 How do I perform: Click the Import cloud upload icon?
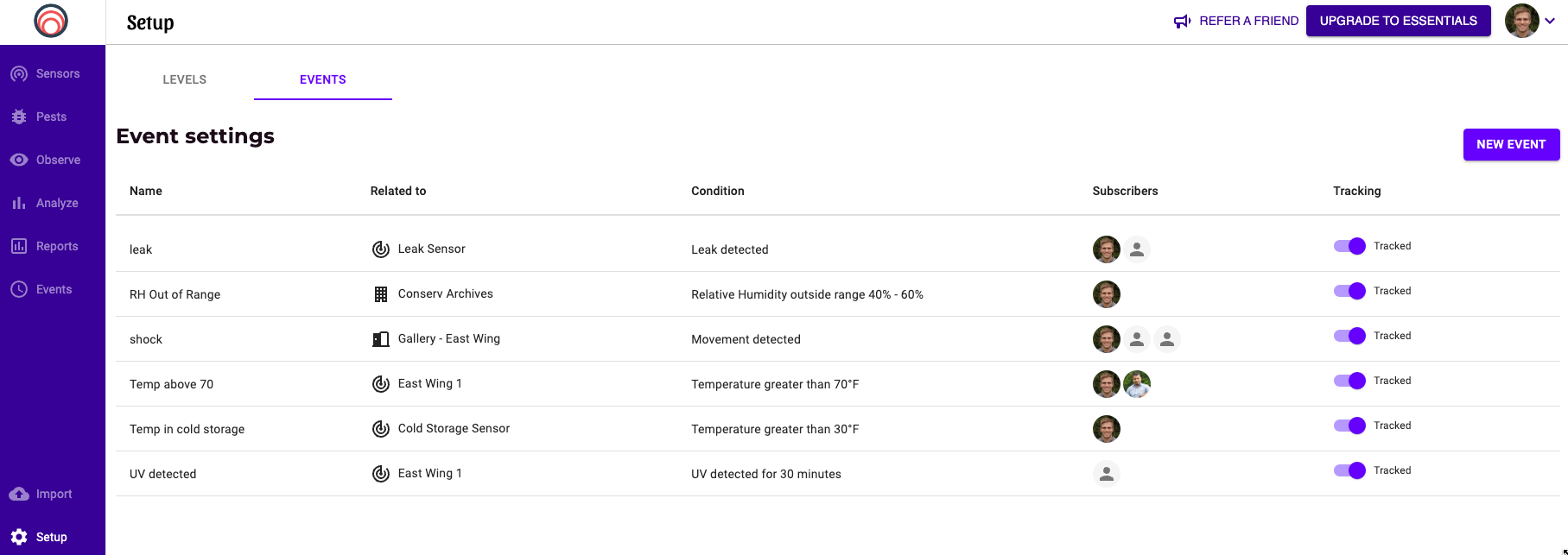19,494
